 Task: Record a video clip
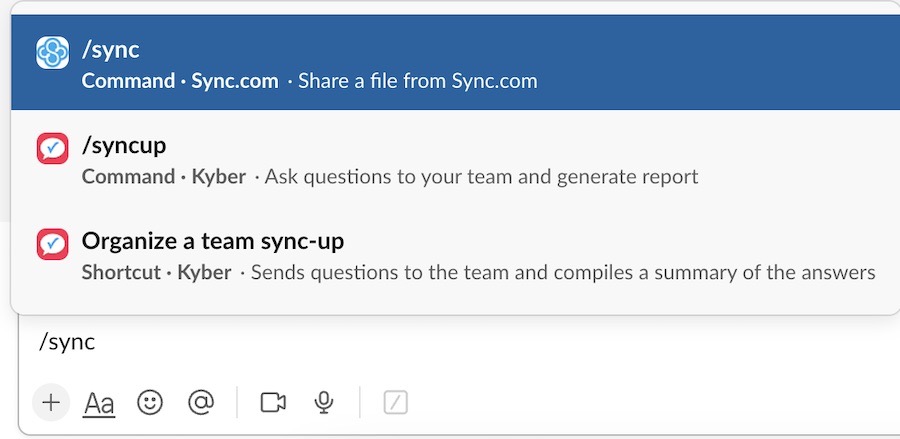coord(273,402)
